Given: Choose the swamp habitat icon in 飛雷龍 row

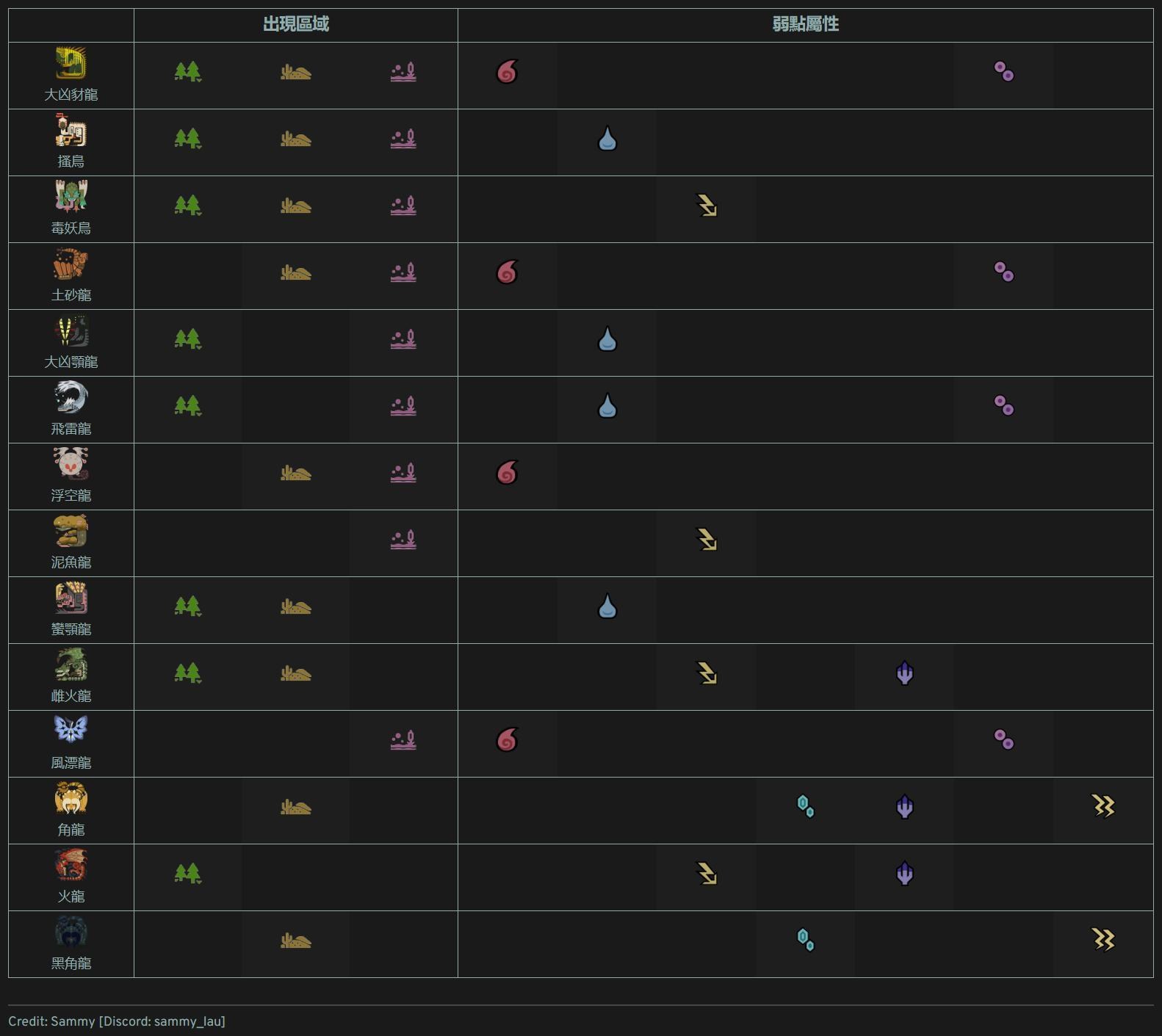Looking at the screenshot, I should point(403,406).
